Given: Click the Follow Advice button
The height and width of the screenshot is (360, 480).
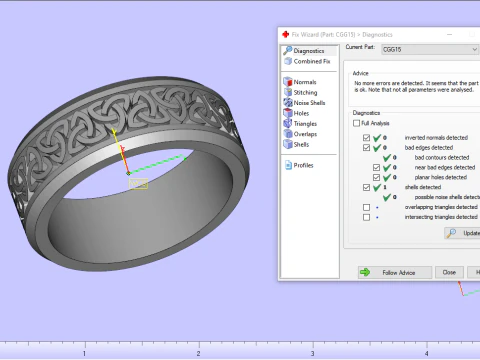Looking at the screenshot, I should (x=395, y=272).
